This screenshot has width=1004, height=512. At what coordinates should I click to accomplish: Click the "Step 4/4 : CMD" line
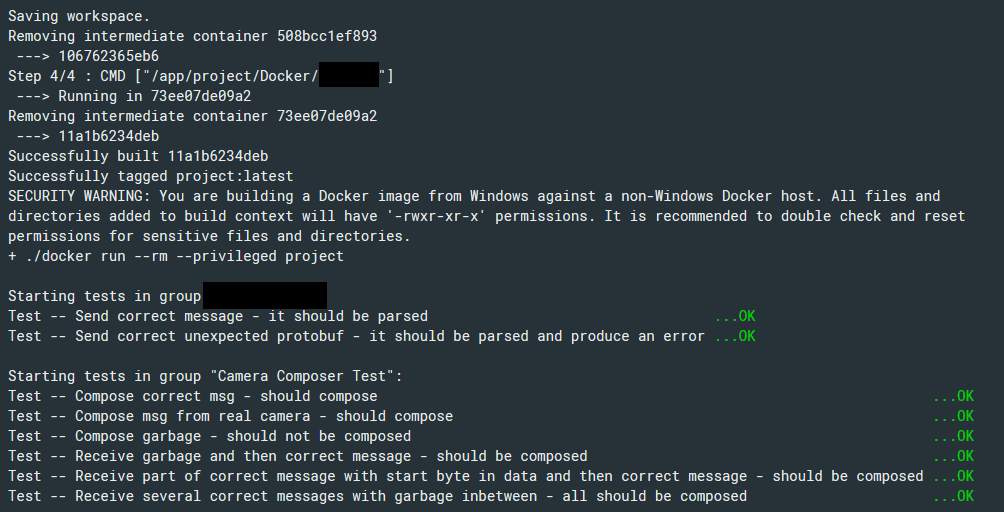(58, 76)
